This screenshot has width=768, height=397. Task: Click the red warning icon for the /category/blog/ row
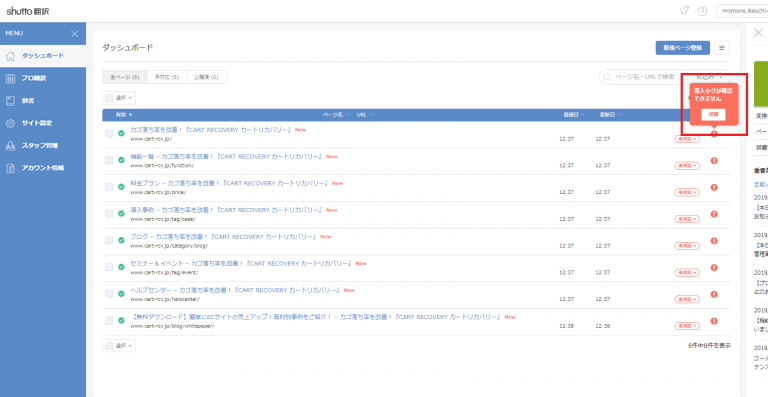click(714, 241)
